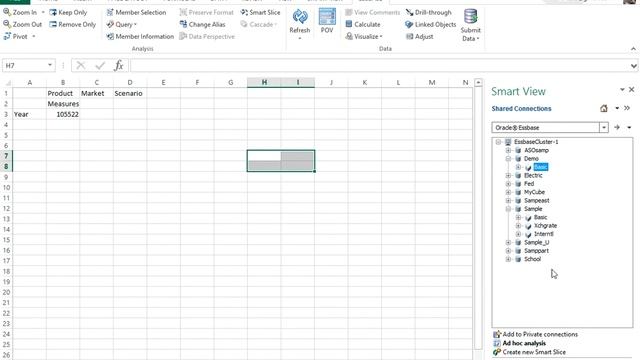Open Linked Objects
Screen dimensions: 640x360
431,24
